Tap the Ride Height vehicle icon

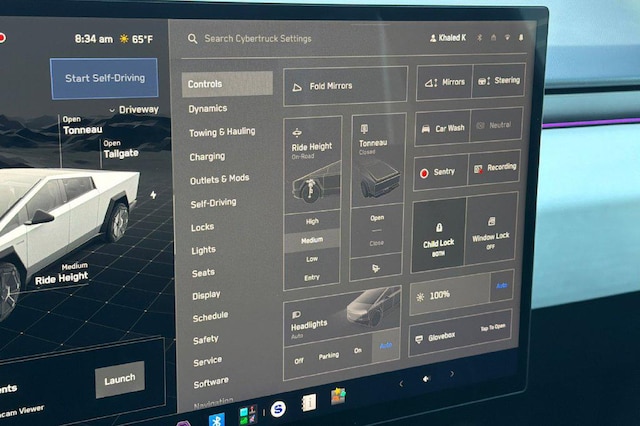pyautogui.click(x=297, y=133)
